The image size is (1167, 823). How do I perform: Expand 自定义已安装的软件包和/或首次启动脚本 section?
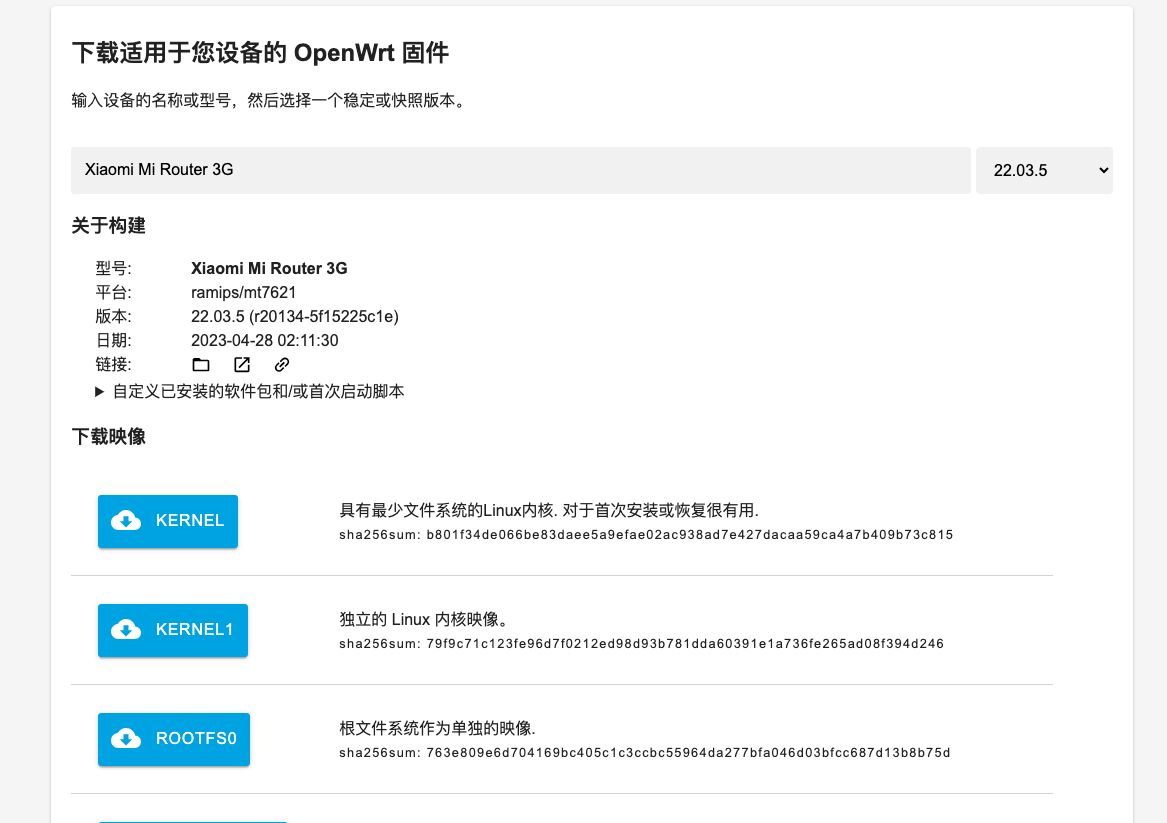coord(250,391)
